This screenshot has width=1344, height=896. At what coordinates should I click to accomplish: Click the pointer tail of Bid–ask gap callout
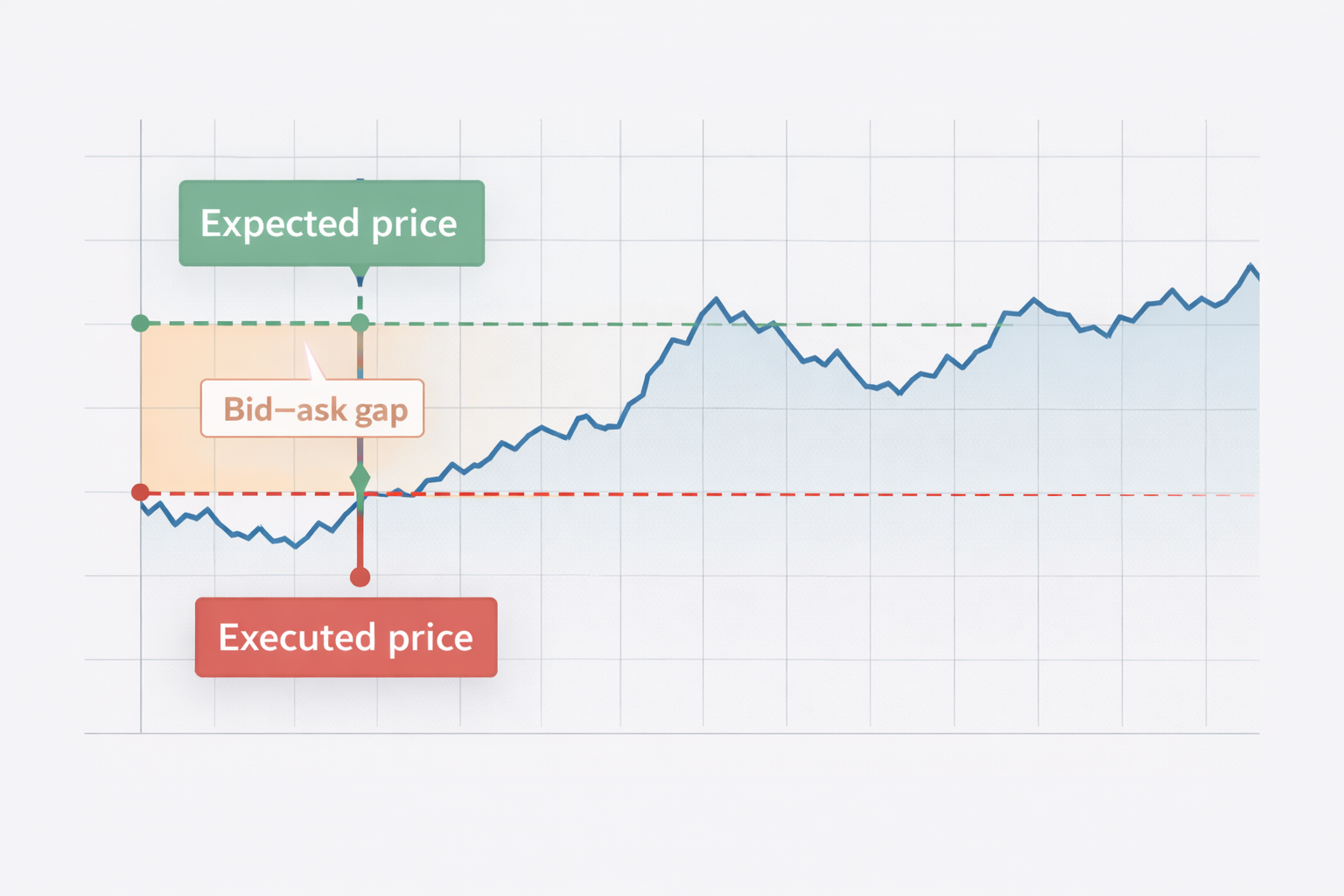click(x=311, y=360)
